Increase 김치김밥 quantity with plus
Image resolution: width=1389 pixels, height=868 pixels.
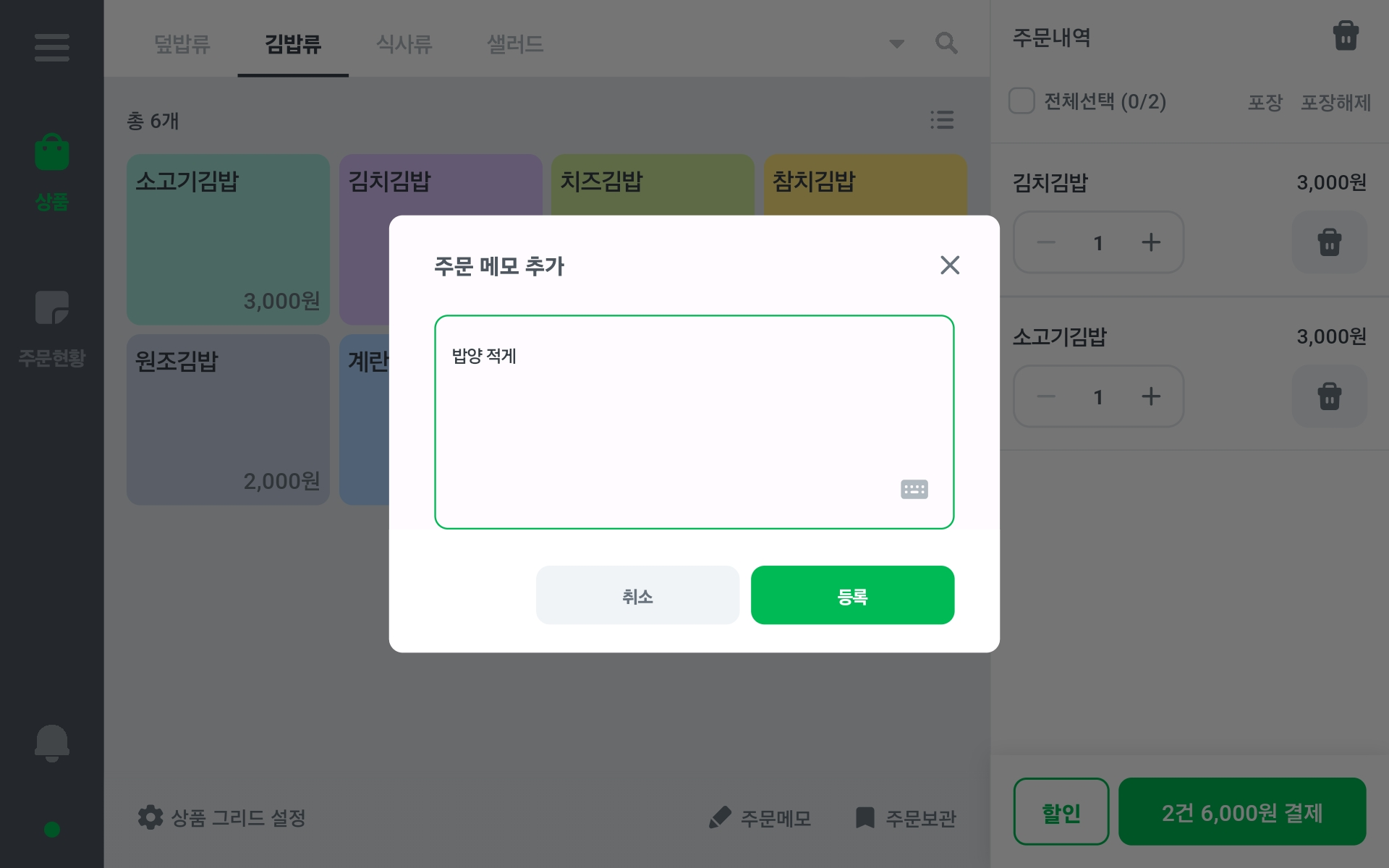tap(1150, 242)
